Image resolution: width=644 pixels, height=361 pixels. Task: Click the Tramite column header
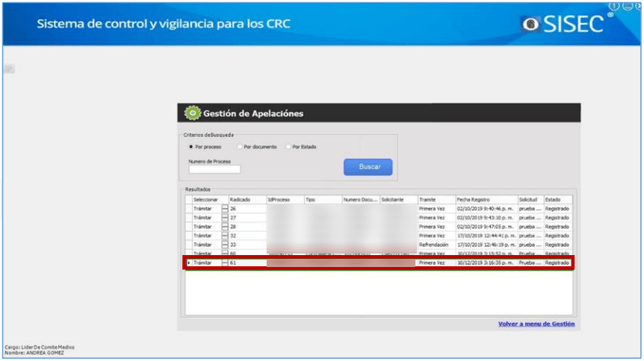coord(436,200)
